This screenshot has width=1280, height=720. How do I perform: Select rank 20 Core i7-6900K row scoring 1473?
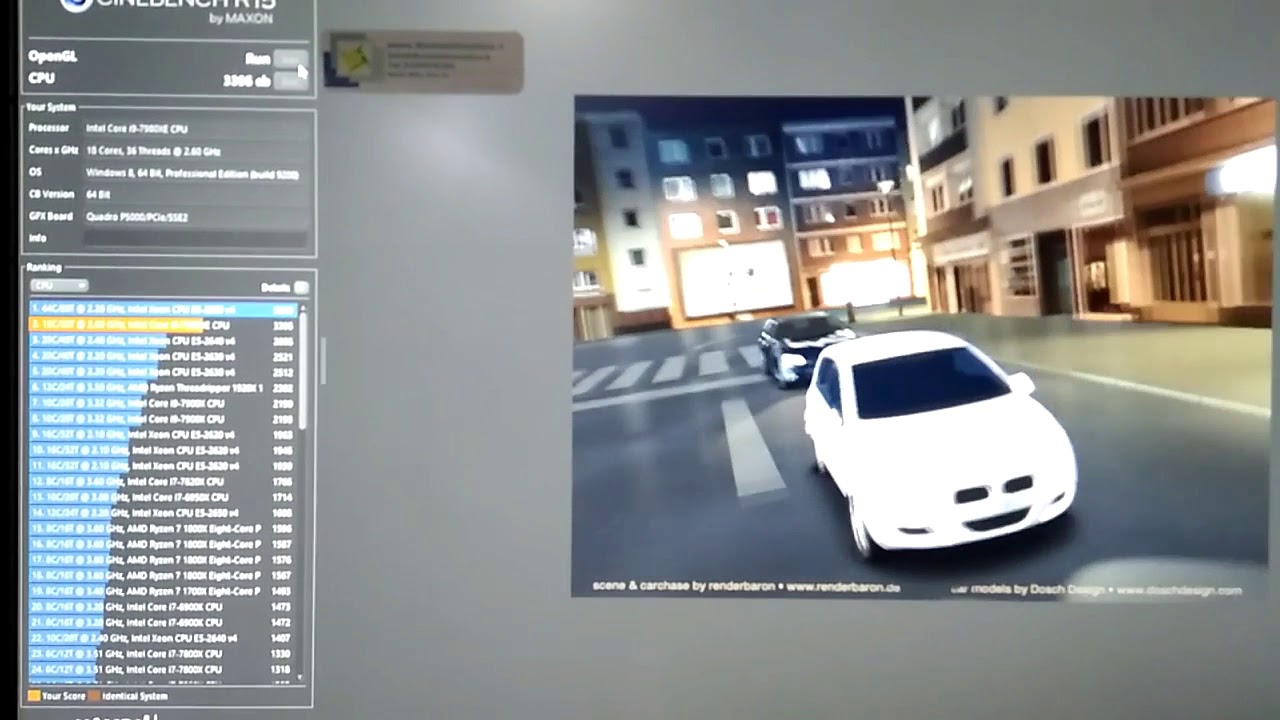coord(163,607)
